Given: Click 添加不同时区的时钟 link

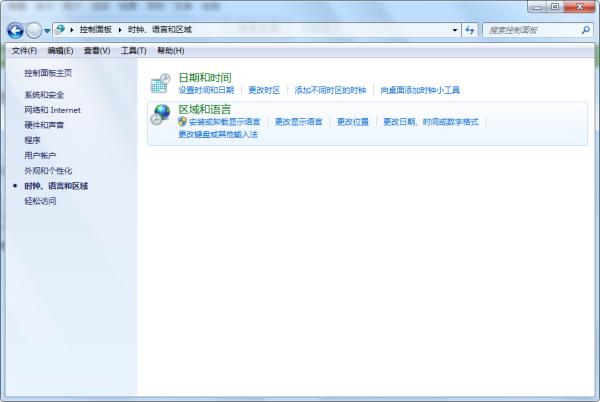Looking at the screenshot, I should pos(330,90).
